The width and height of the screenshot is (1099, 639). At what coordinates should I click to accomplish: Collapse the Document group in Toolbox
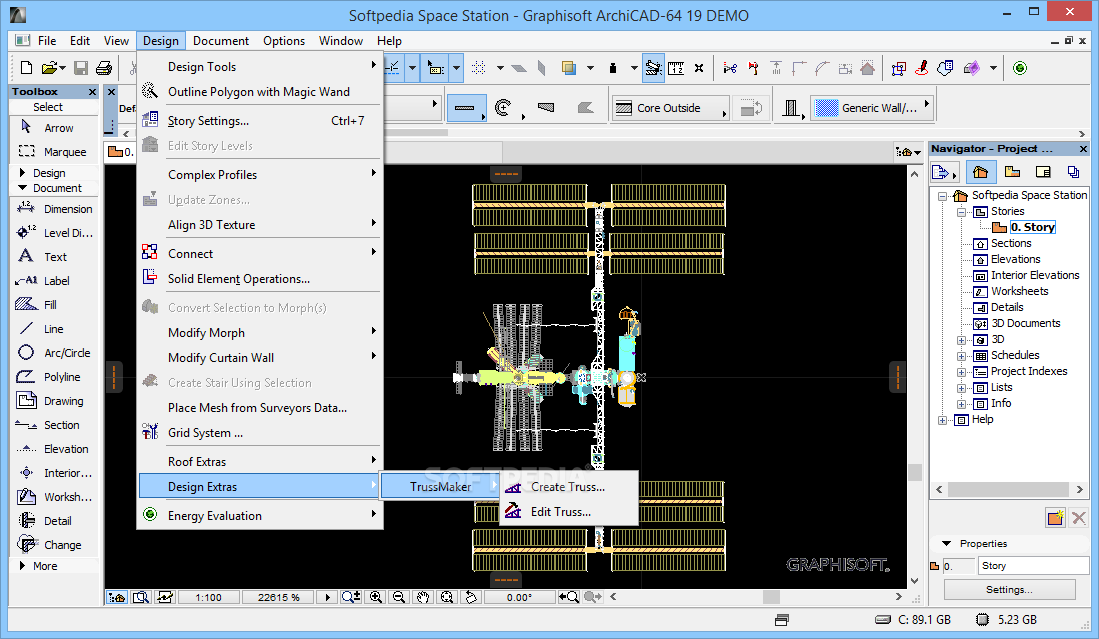(x=22, y=188)
